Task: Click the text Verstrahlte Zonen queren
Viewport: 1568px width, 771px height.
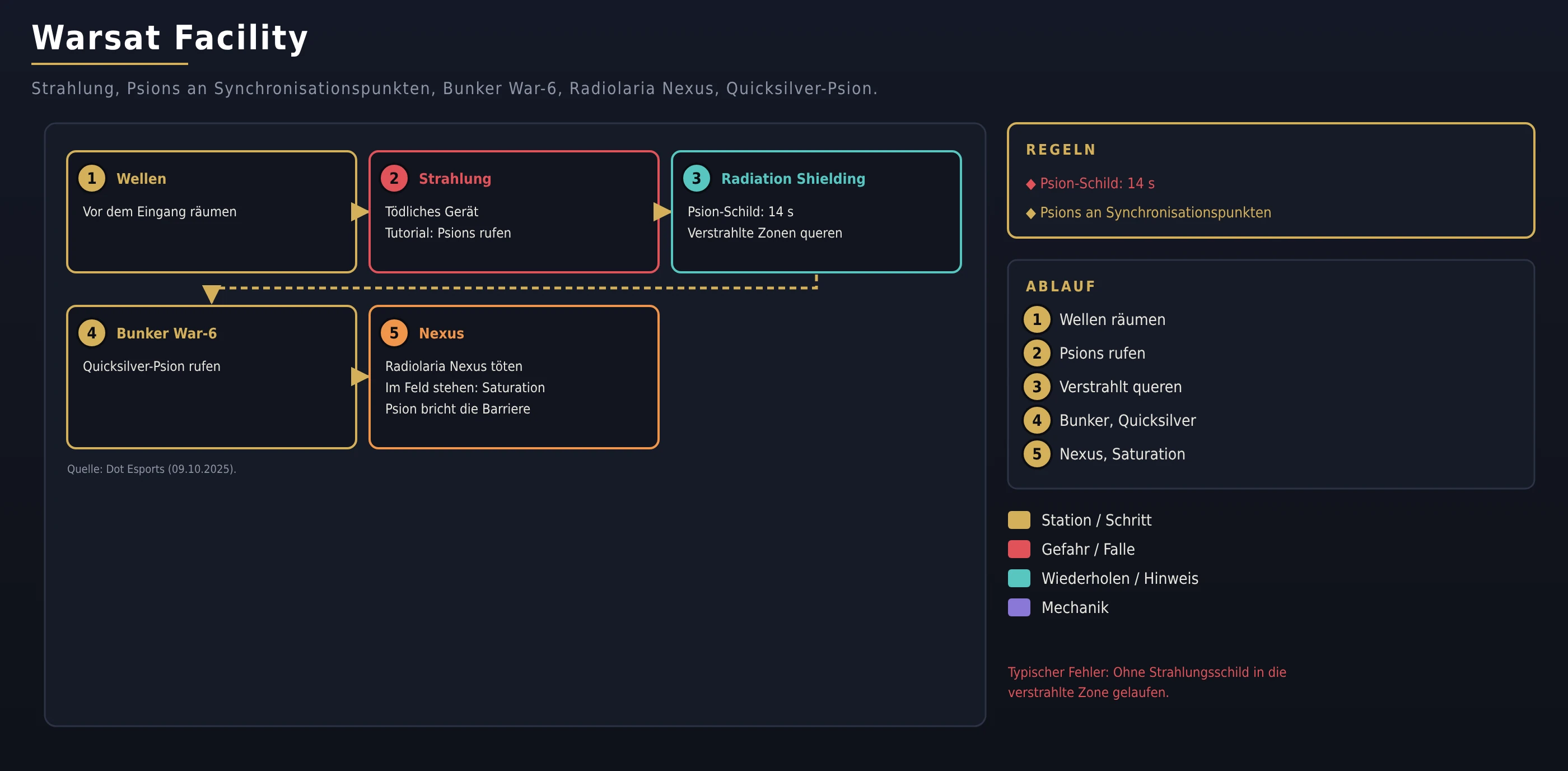Action: point(764,233)
